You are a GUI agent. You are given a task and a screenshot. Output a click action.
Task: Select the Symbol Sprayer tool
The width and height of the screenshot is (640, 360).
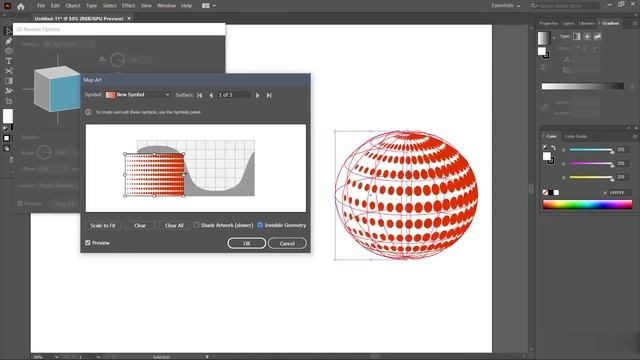pos(8,91)
